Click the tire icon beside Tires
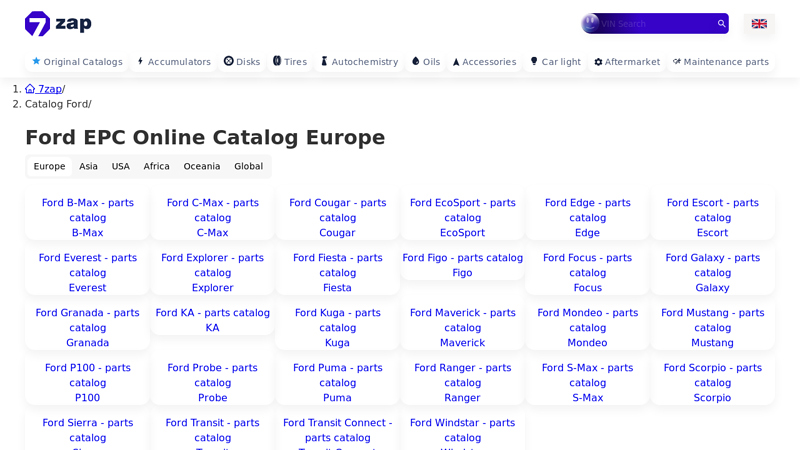This screenshot has width=800, height=450. pyautogui.click(x=277, y=61)
